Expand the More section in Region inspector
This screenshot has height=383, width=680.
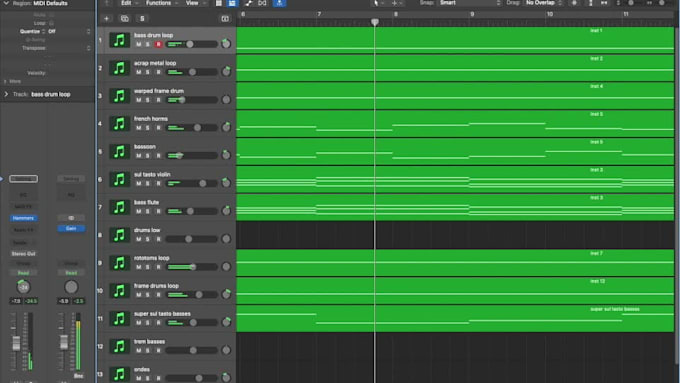point(5,81)
